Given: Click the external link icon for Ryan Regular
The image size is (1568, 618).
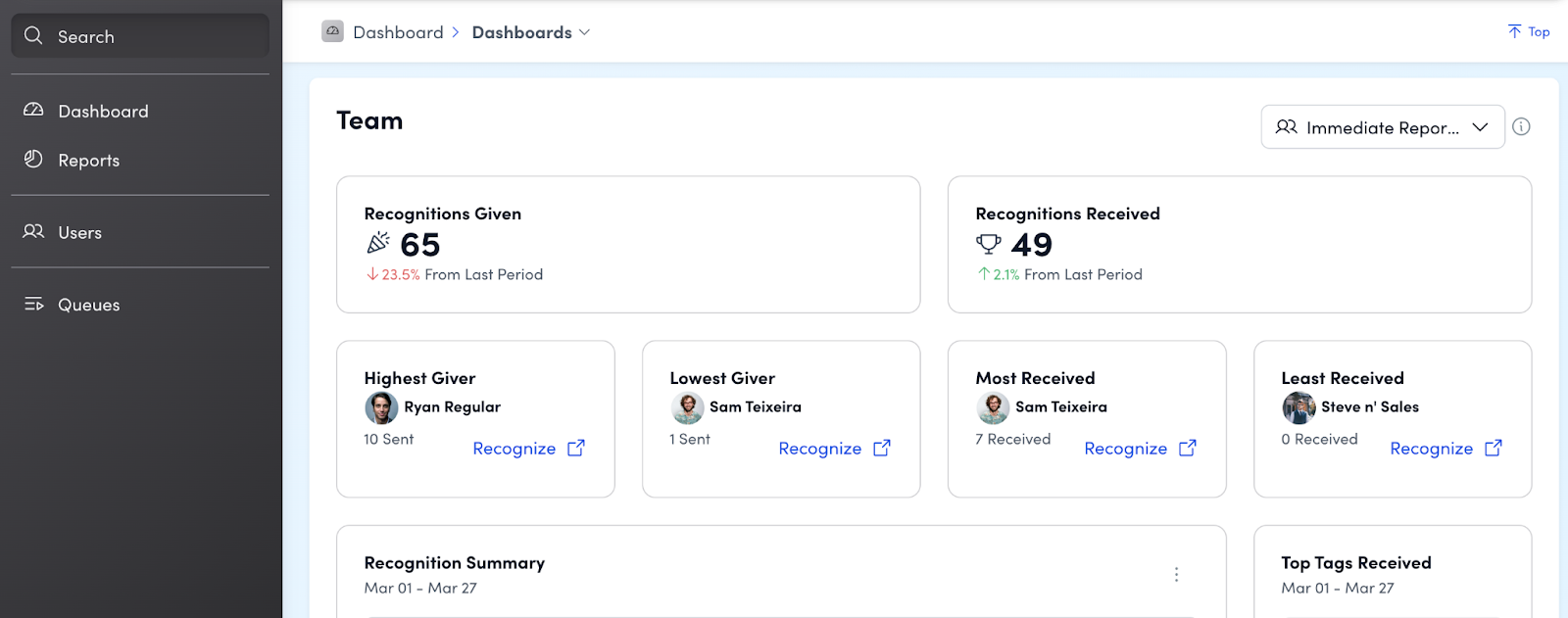Looking at the screenshot, I should [576, 448].
